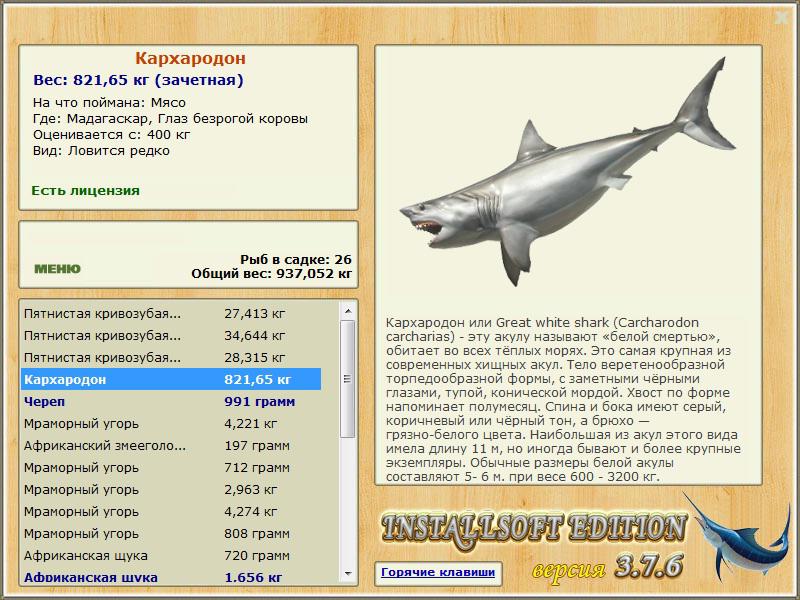Select the Мраморный угорь 4,274 кг row
This screenshot has width=800, height=600.
coord(171,511)
